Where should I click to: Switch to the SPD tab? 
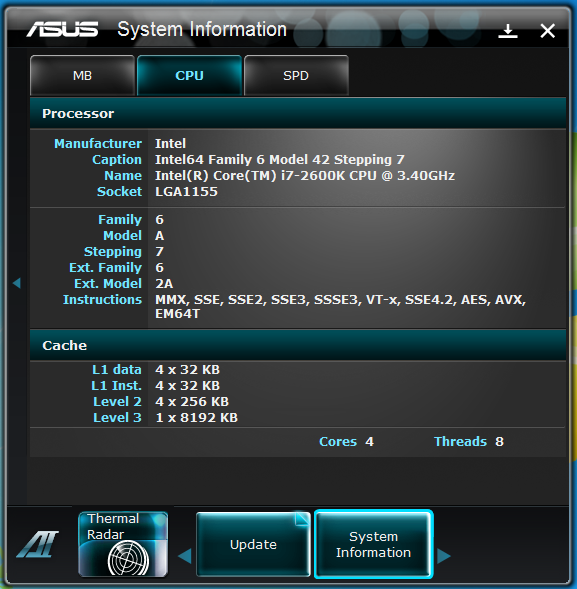point(296,76)
